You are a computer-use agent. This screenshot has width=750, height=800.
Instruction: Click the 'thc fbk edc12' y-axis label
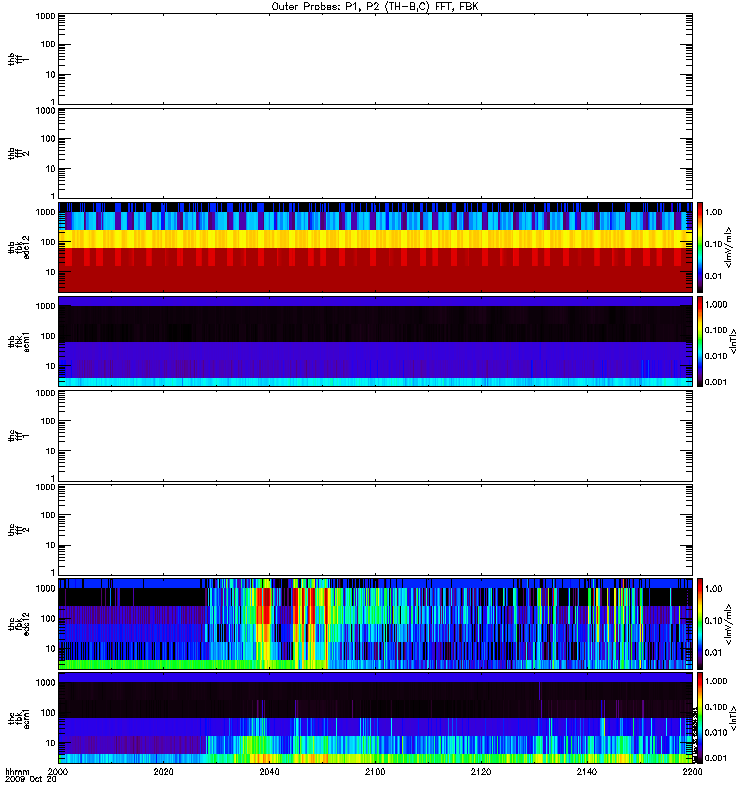coord(18,624)
